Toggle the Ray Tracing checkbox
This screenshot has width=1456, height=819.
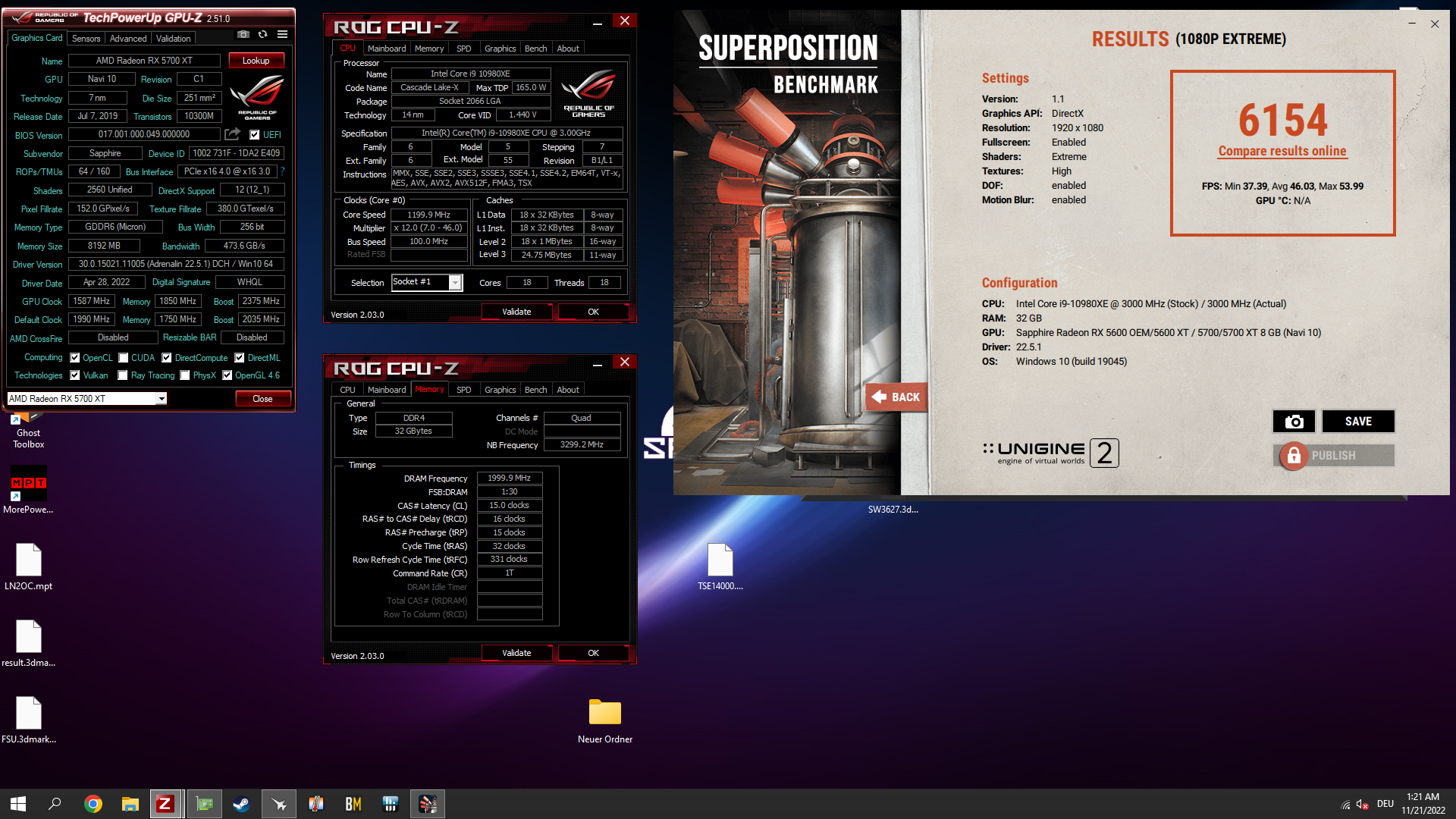click(x=123, y=375)
